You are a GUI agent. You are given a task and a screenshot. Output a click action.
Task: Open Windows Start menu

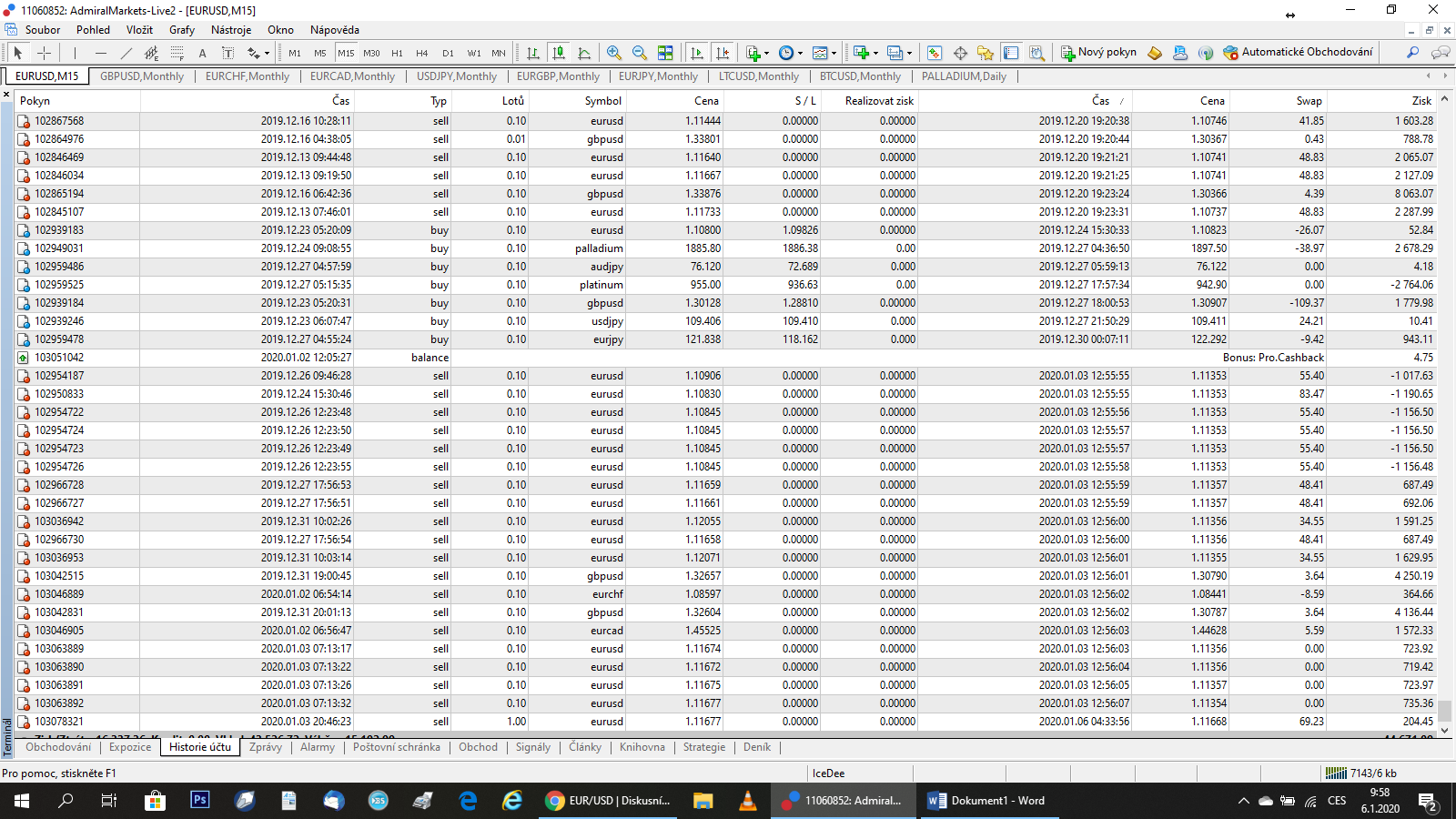tap(22, 801)
